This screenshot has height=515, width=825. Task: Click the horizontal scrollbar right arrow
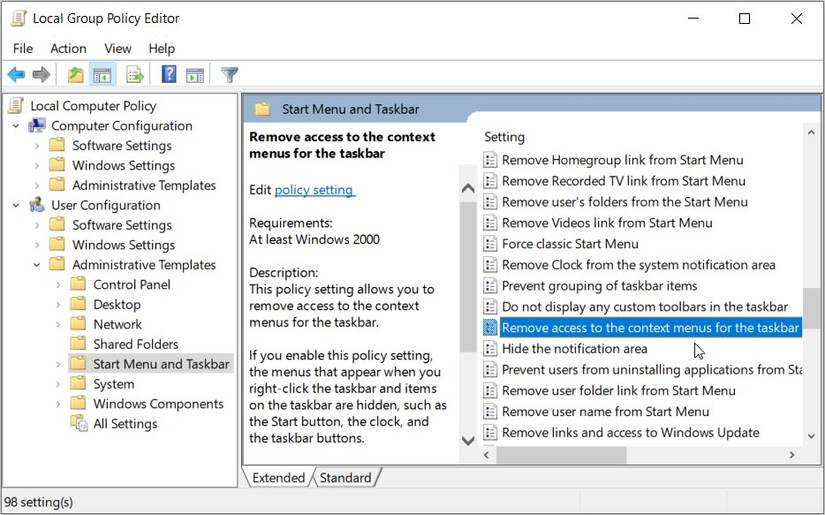(791, 455)
